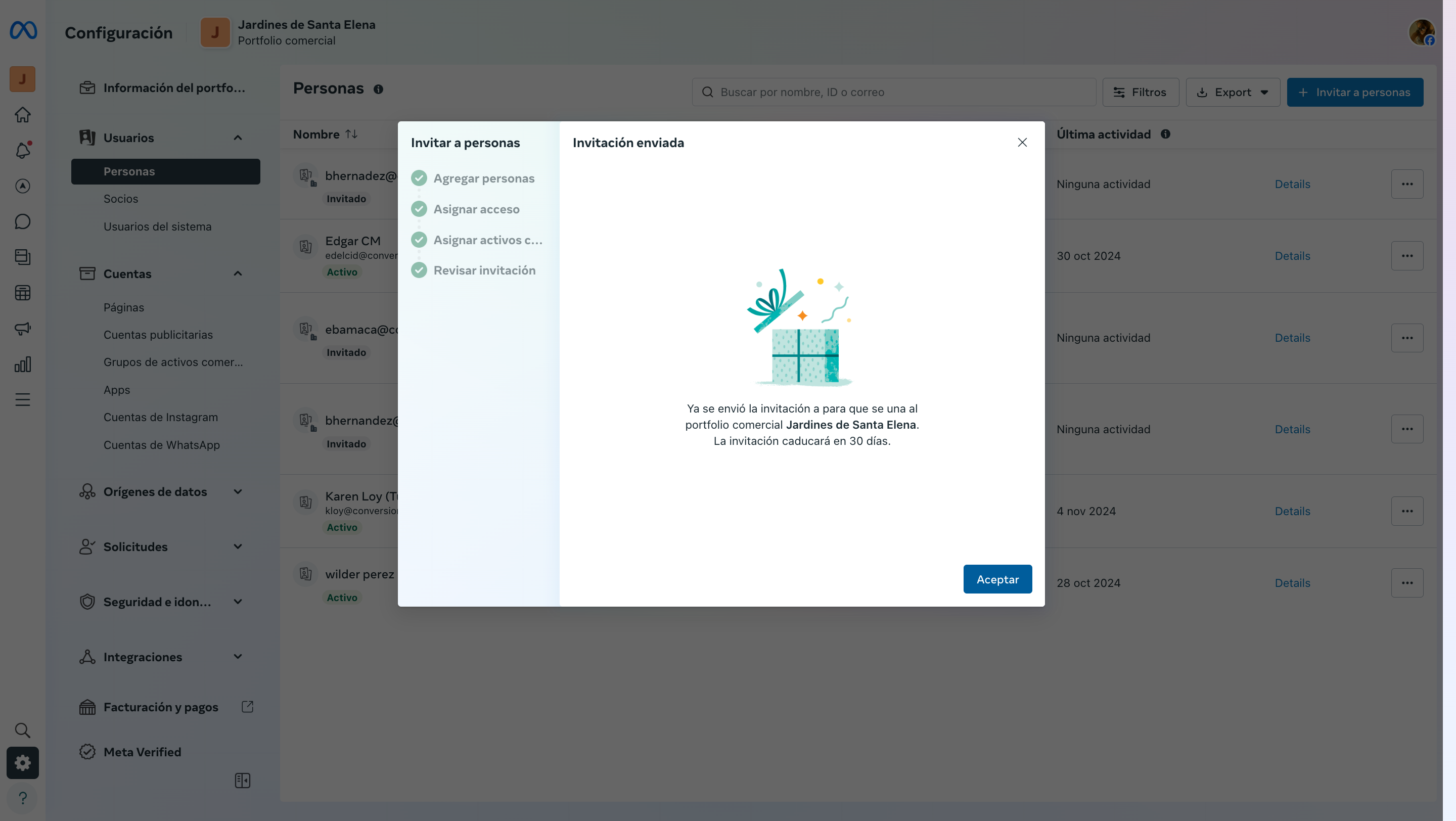Expand Orígenes de datos section
The width and height of the screenshot is (1456, 821).
238,491
